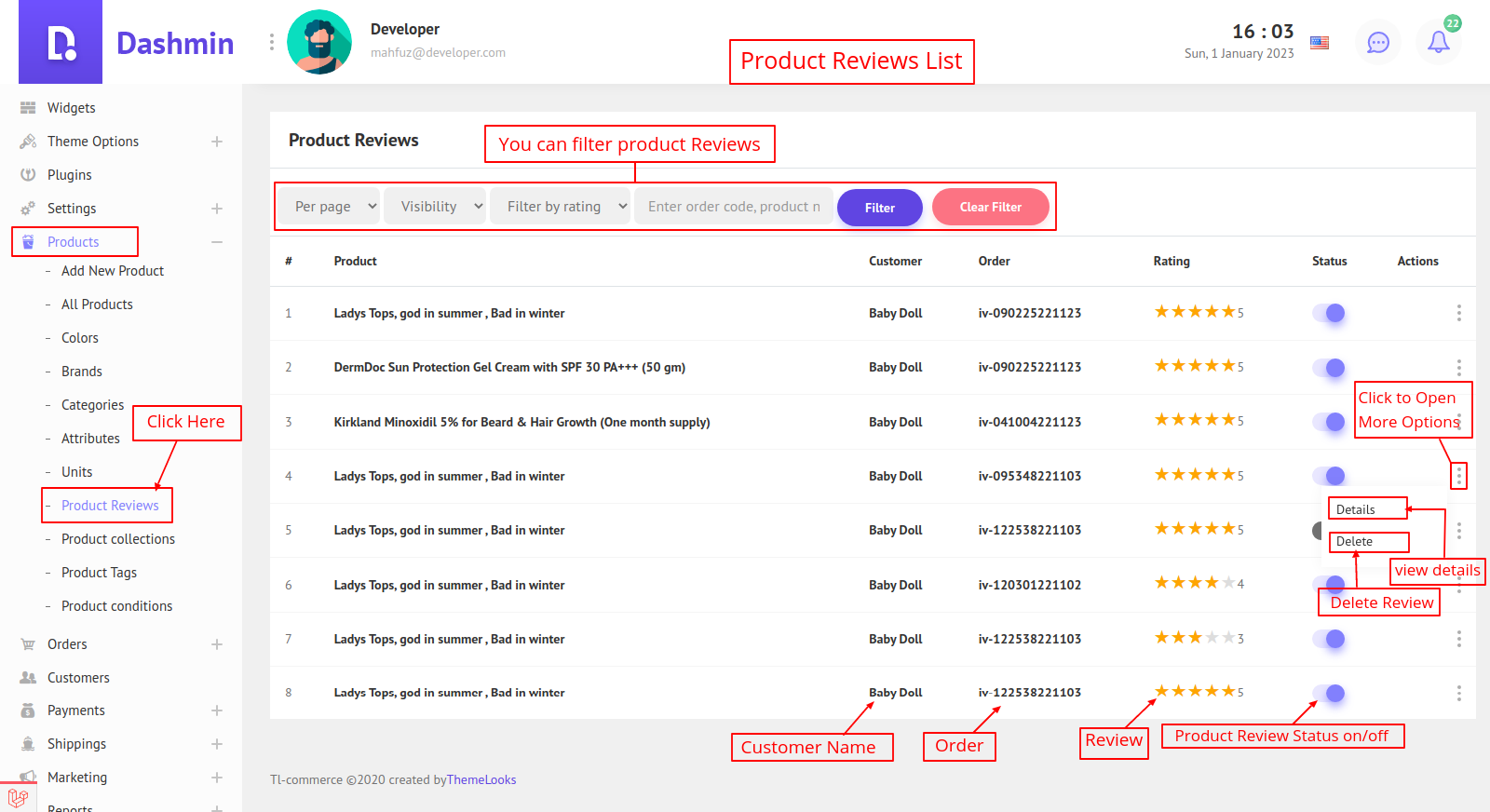The image size is (1490, 812).
Task: Click the Developer profile avatar
Action: [319, 42]
